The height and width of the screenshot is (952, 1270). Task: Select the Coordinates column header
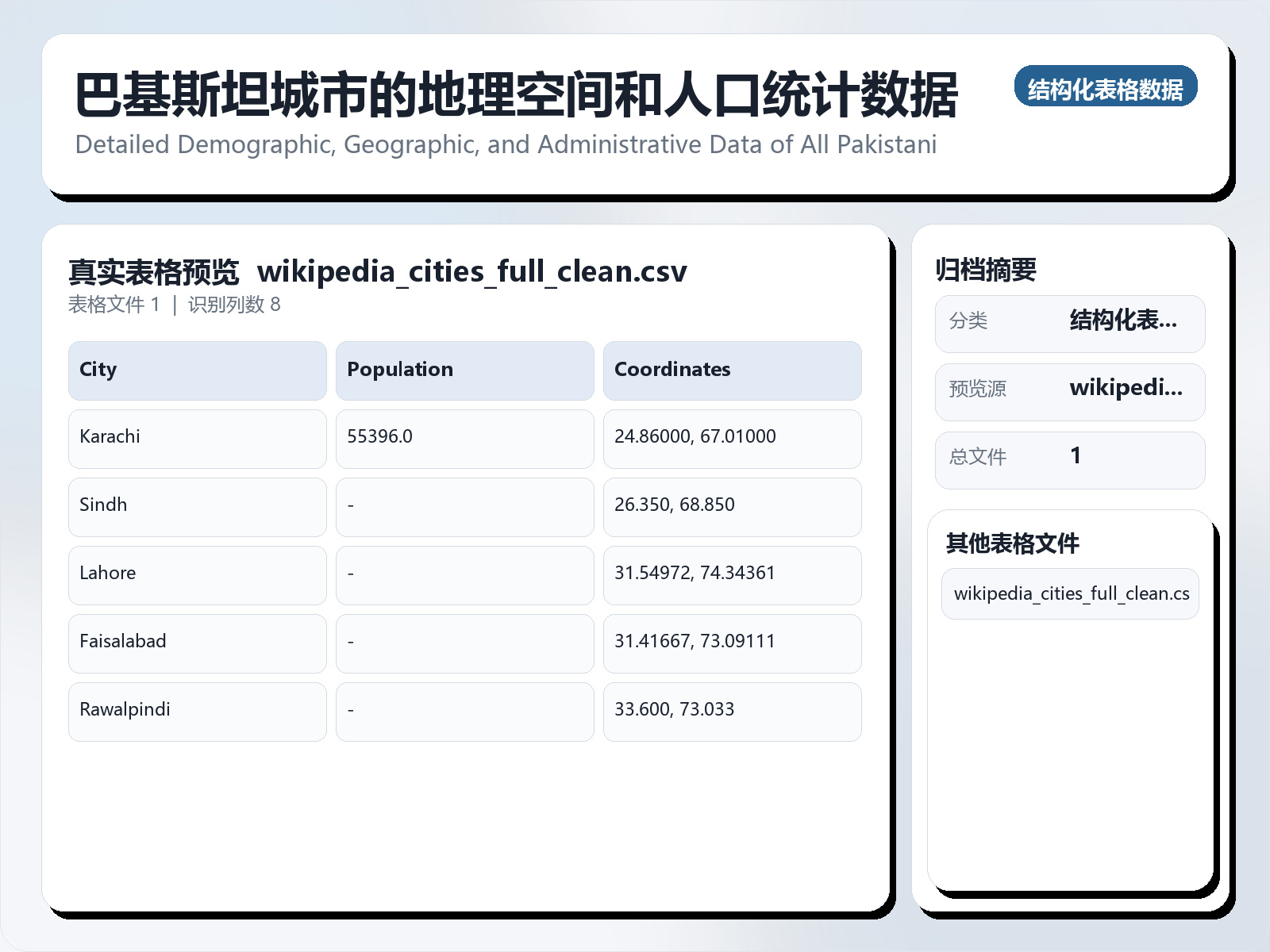tap(732, 370)
